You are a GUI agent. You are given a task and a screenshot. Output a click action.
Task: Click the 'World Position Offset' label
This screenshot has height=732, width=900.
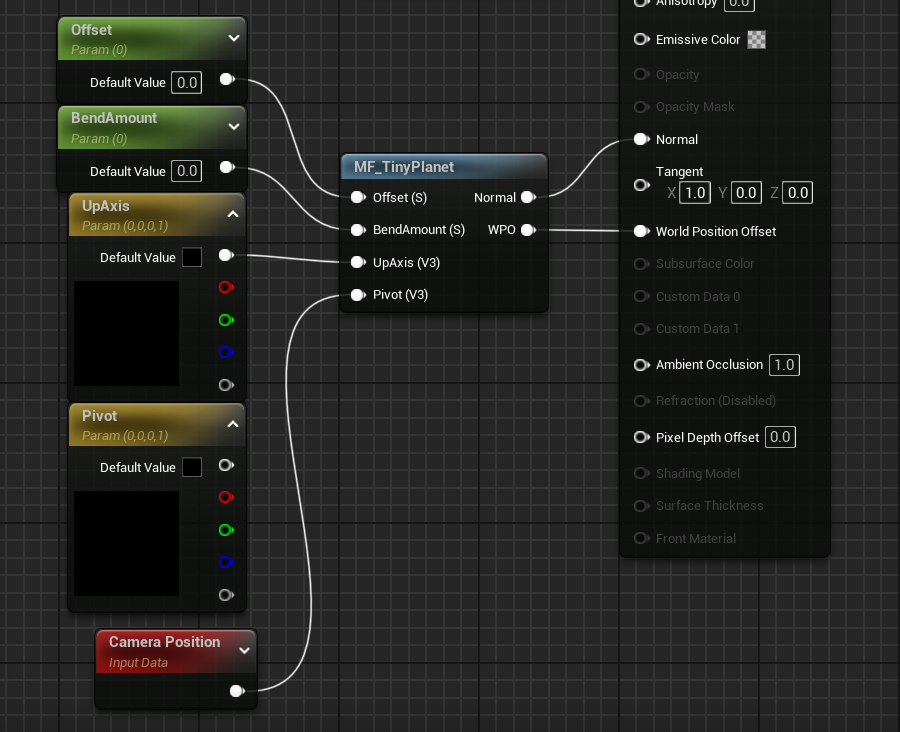tap(716, 231)
